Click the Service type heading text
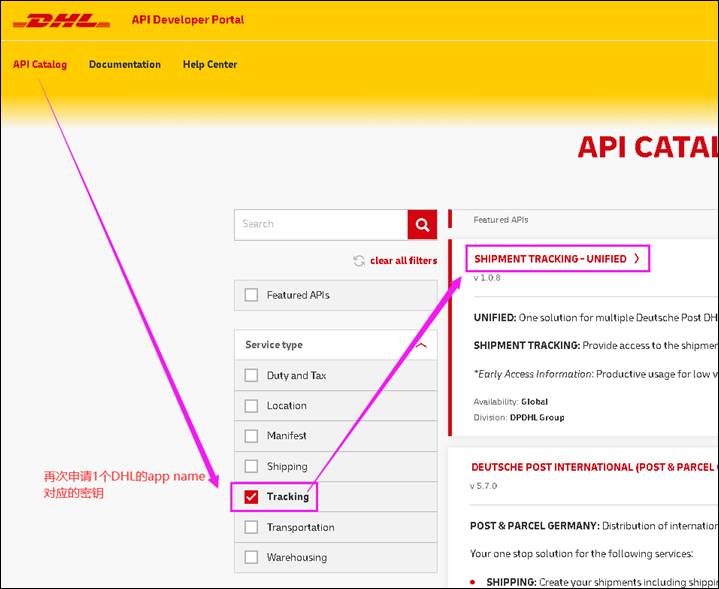 [x=274, y=345]
